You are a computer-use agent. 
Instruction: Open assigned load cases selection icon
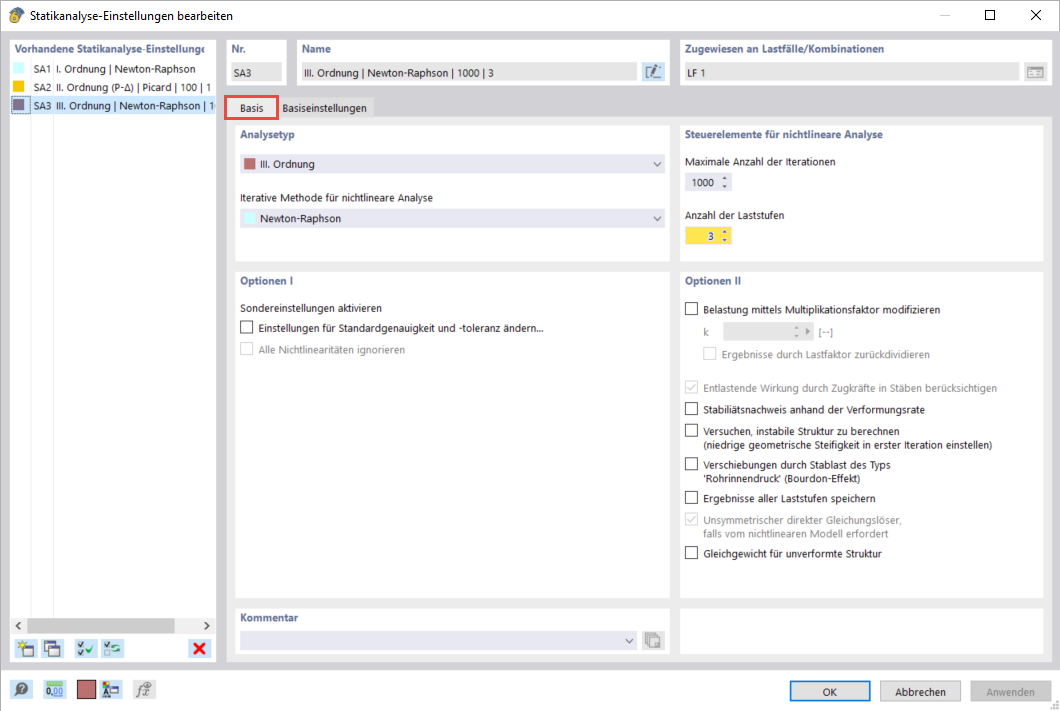(x=1035, y=72)
